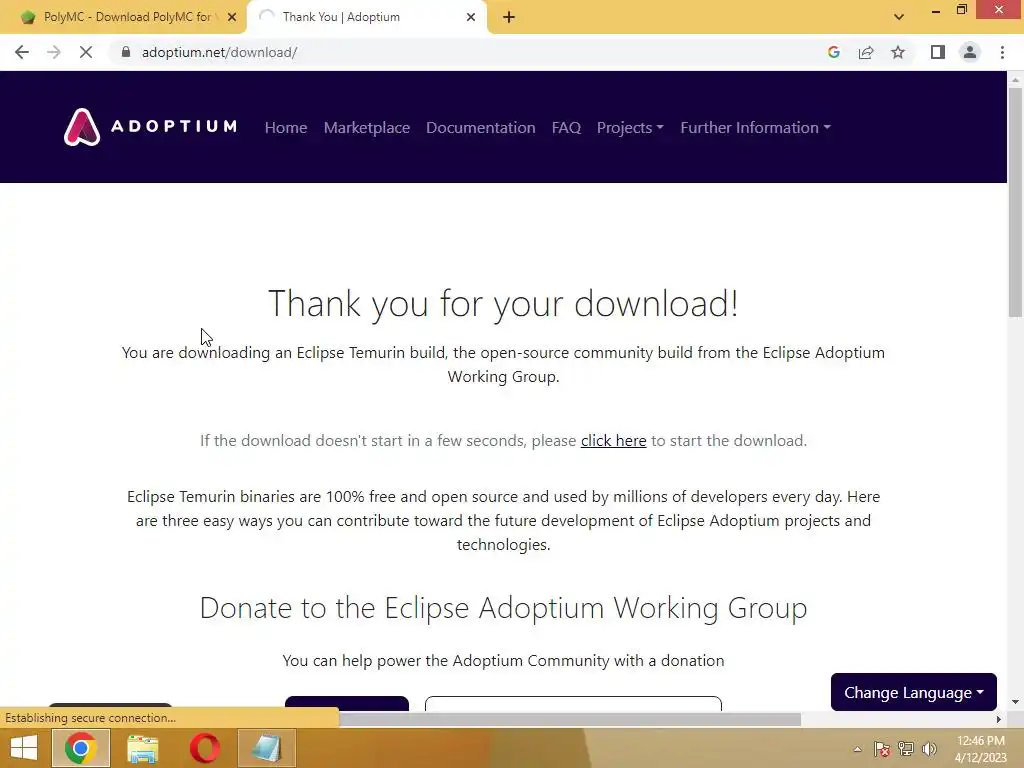Click the browser back arrow
This screenshot has width=1024, height=768.
pos(22,52)
